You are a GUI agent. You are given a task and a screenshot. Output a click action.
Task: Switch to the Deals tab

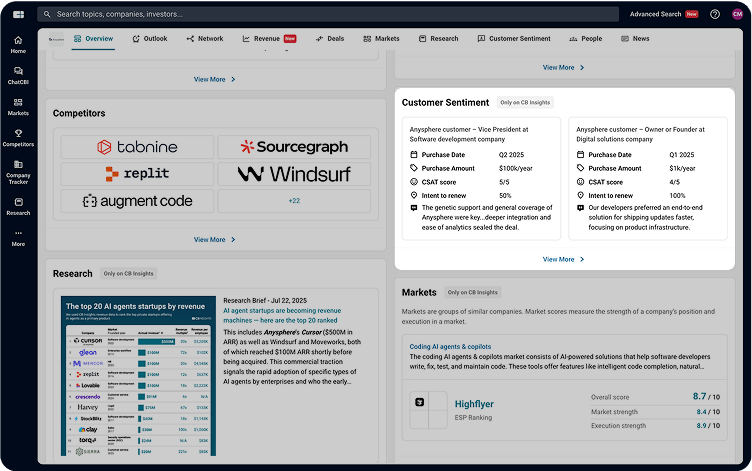329,38
